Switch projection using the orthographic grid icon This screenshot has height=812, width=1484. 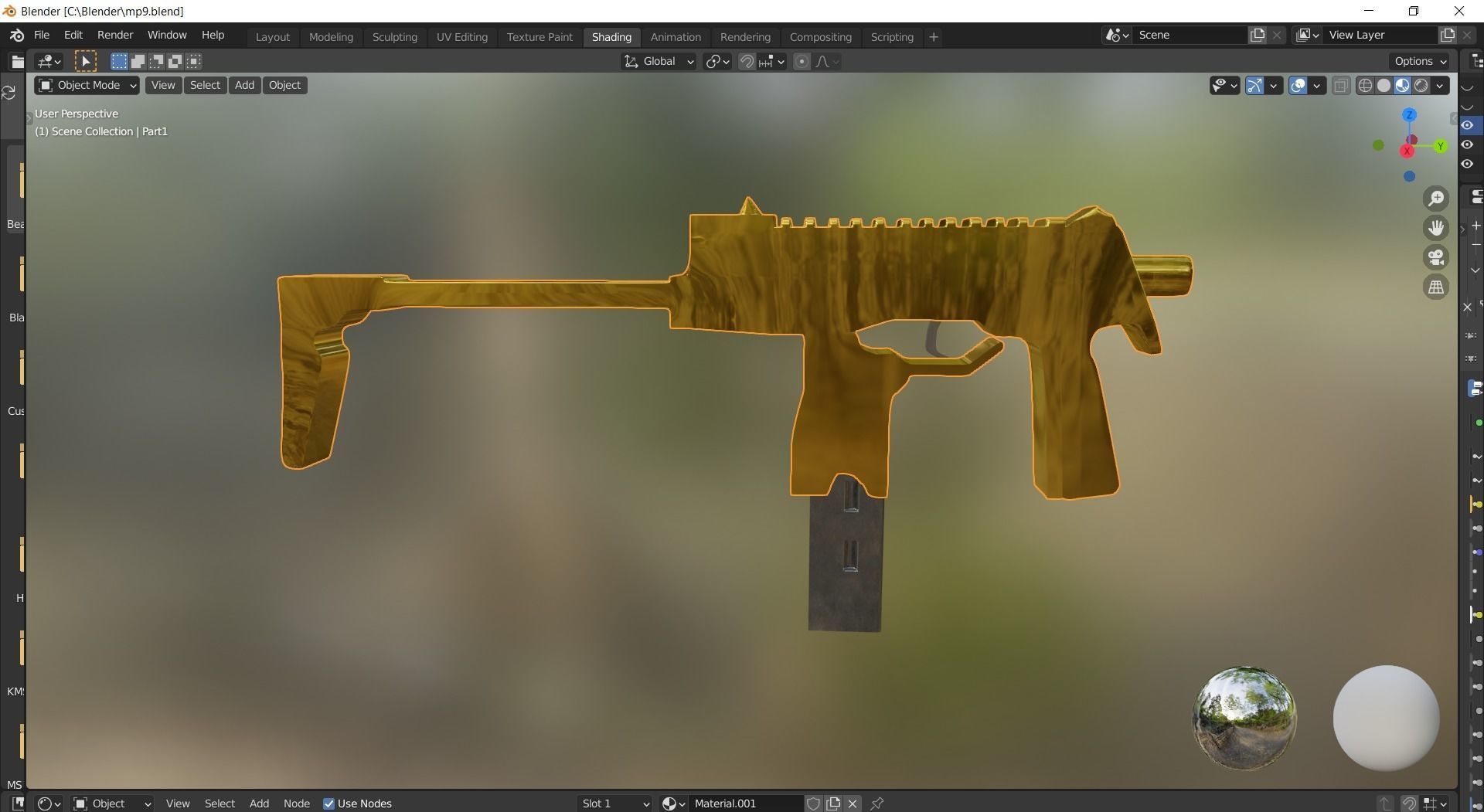pyautogui.click(x=1436, y=287)
